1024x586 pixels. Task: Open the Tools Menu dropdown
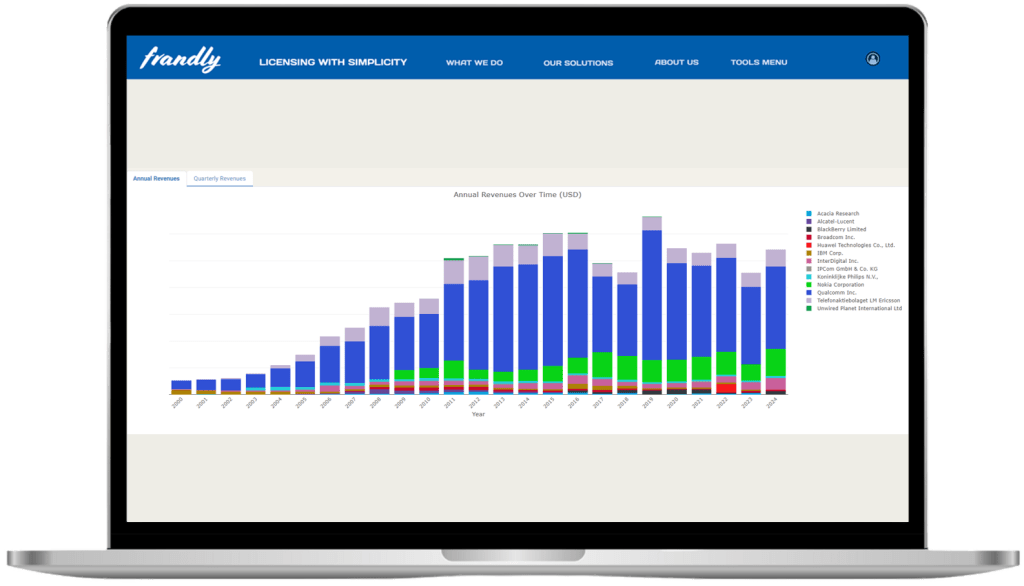click(758, 62)
